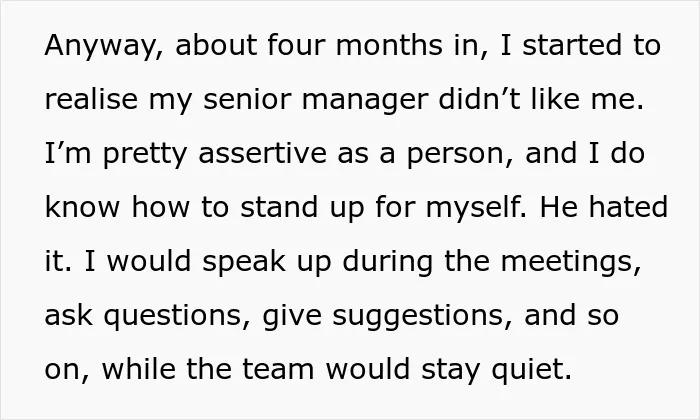Click the phrase "four months"
Screen dimensions: 700x420
click(x=355, y=45)
